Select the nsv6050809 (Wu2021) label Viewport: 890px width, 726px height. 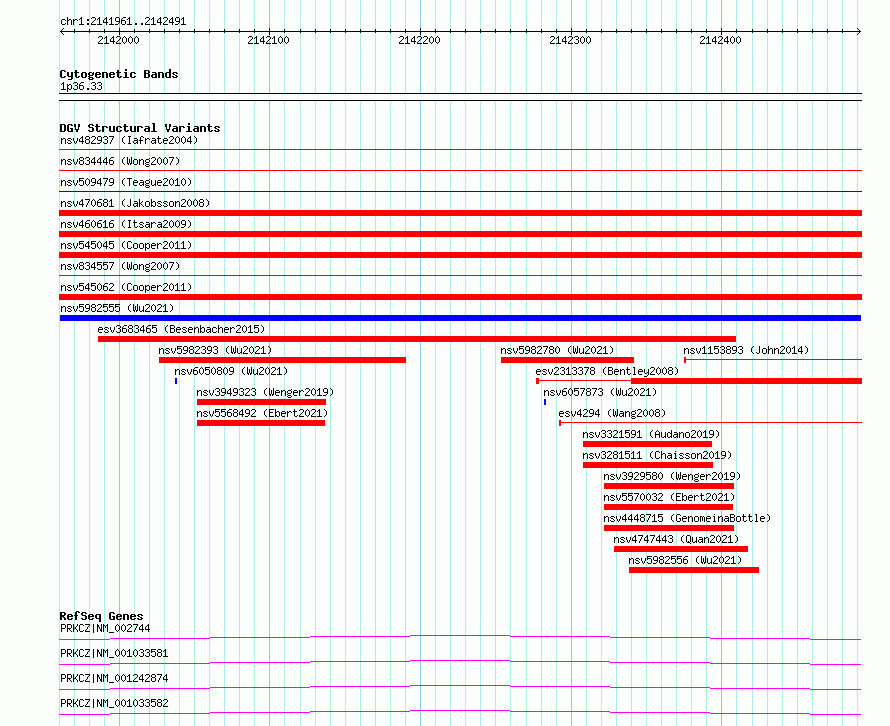[231, 371]
